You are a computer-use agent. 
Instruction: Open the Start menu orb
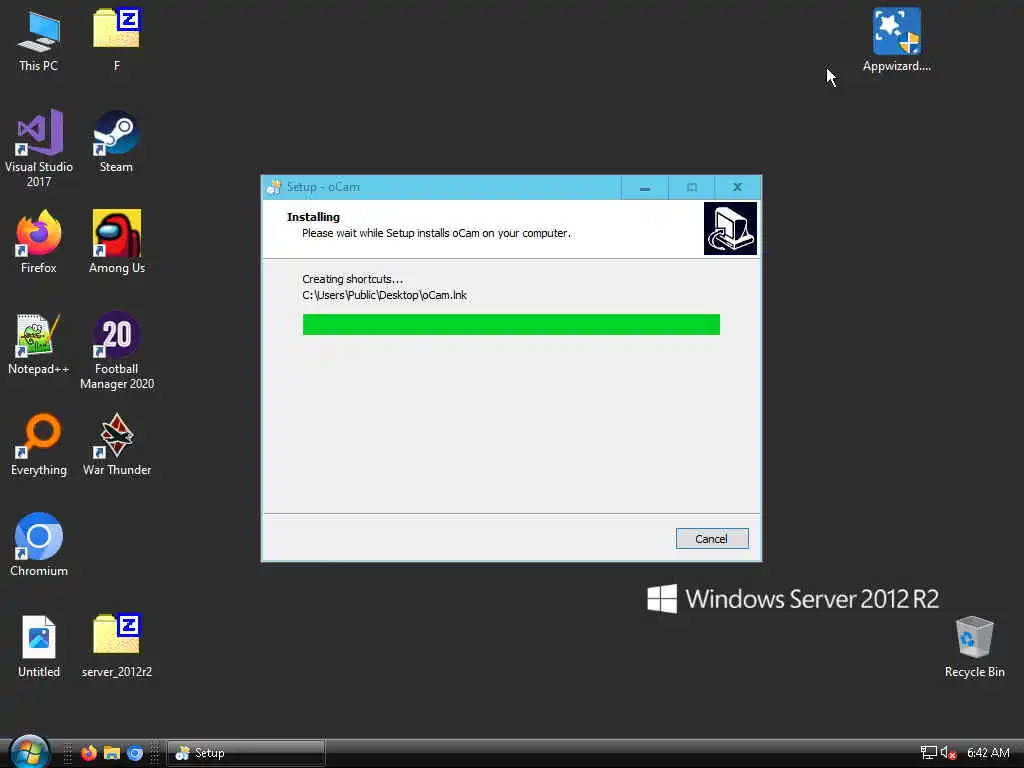point(29,752)
